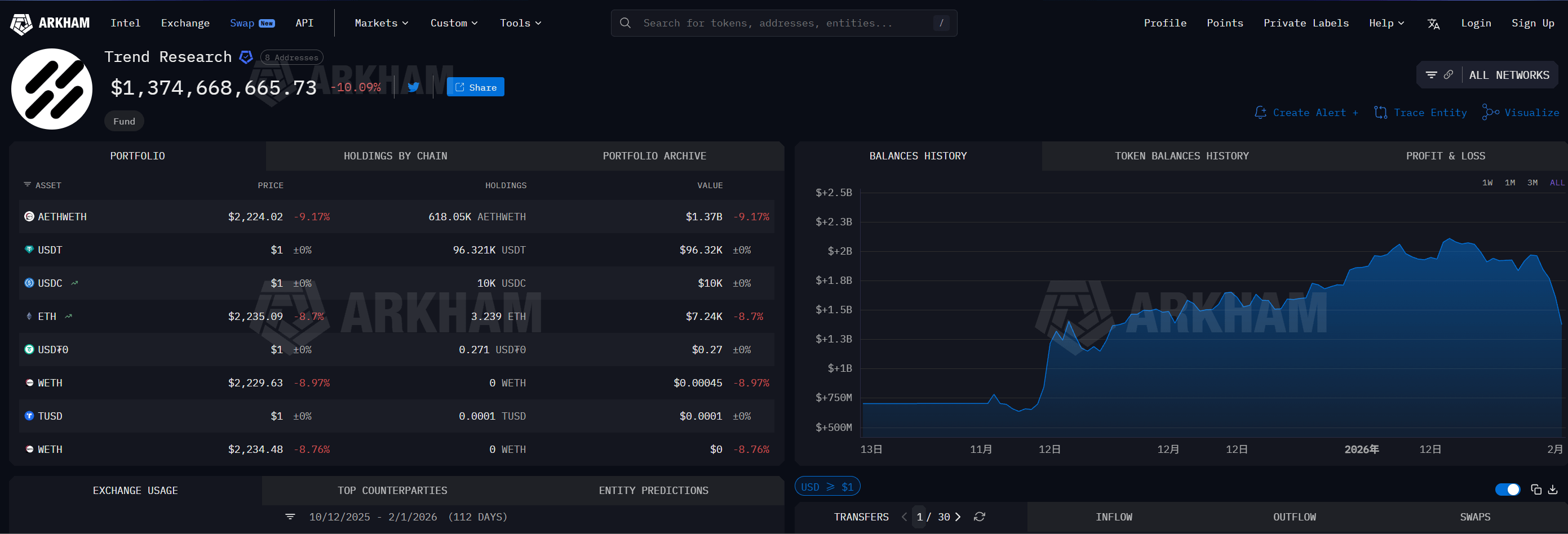1568x534 pixels.
Task: Go to previous transfers page
Action: point(905,517)
